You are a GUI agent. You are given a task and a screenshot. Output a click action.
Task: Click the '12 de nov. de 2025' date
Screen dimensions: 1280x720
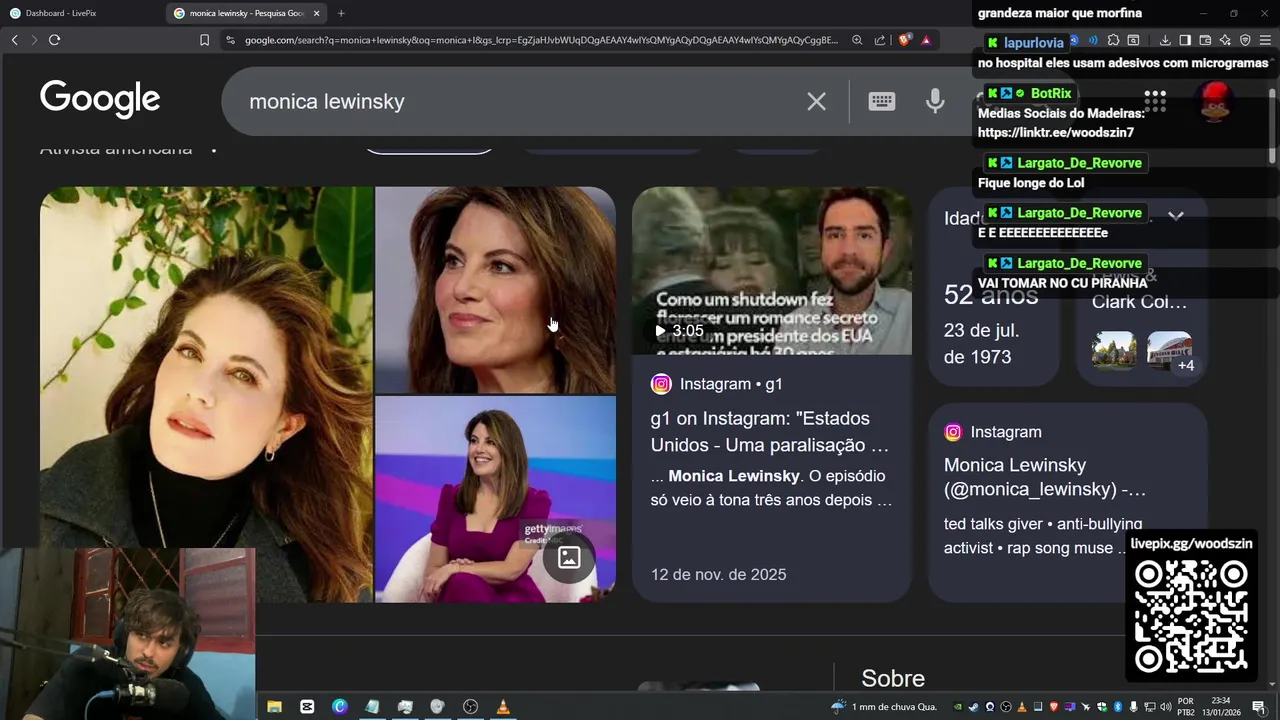pos(718,574)
